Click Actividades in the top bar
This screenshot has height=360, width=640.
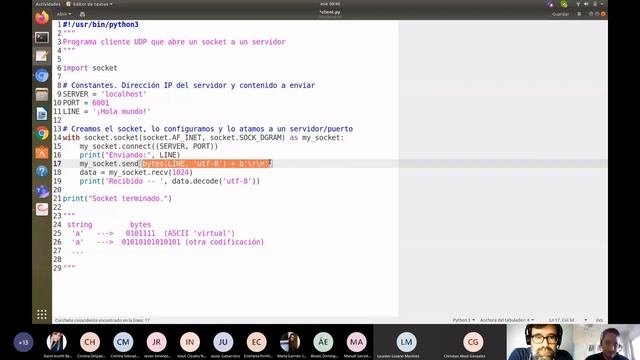click(48, 4)
